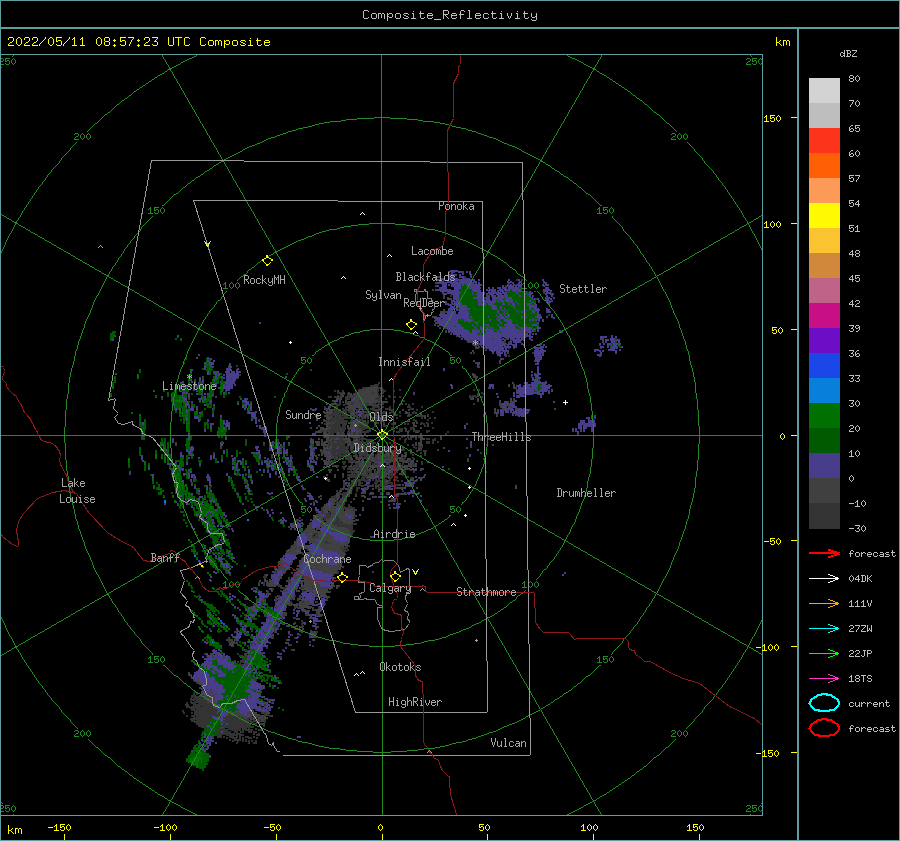The height and width of the screenshot is (841, 900).
Task: Click the RedDeer city label
Action: pos(424,303)
